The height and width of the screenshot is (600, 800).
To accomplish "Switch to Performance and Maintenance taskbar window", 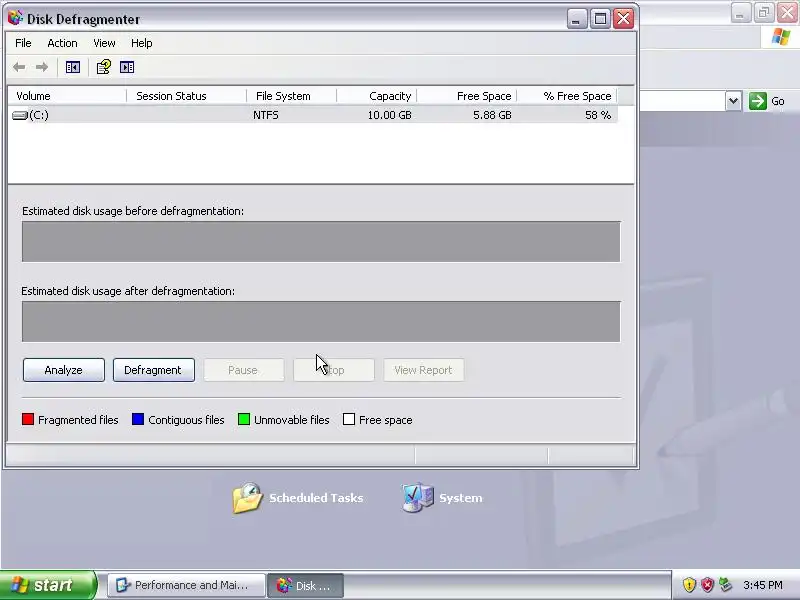I will coord(186,585).
